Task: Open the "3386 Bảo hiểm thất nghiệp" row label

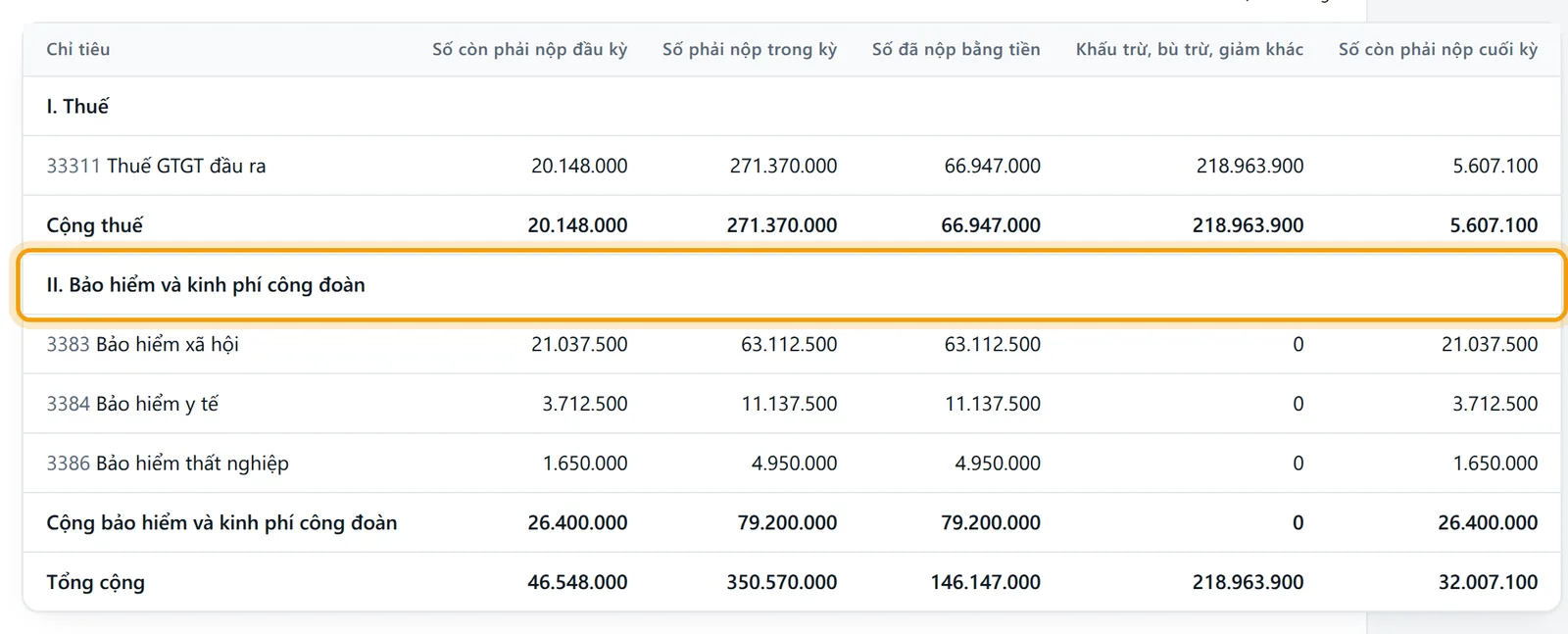Action: tap(168, 463)
